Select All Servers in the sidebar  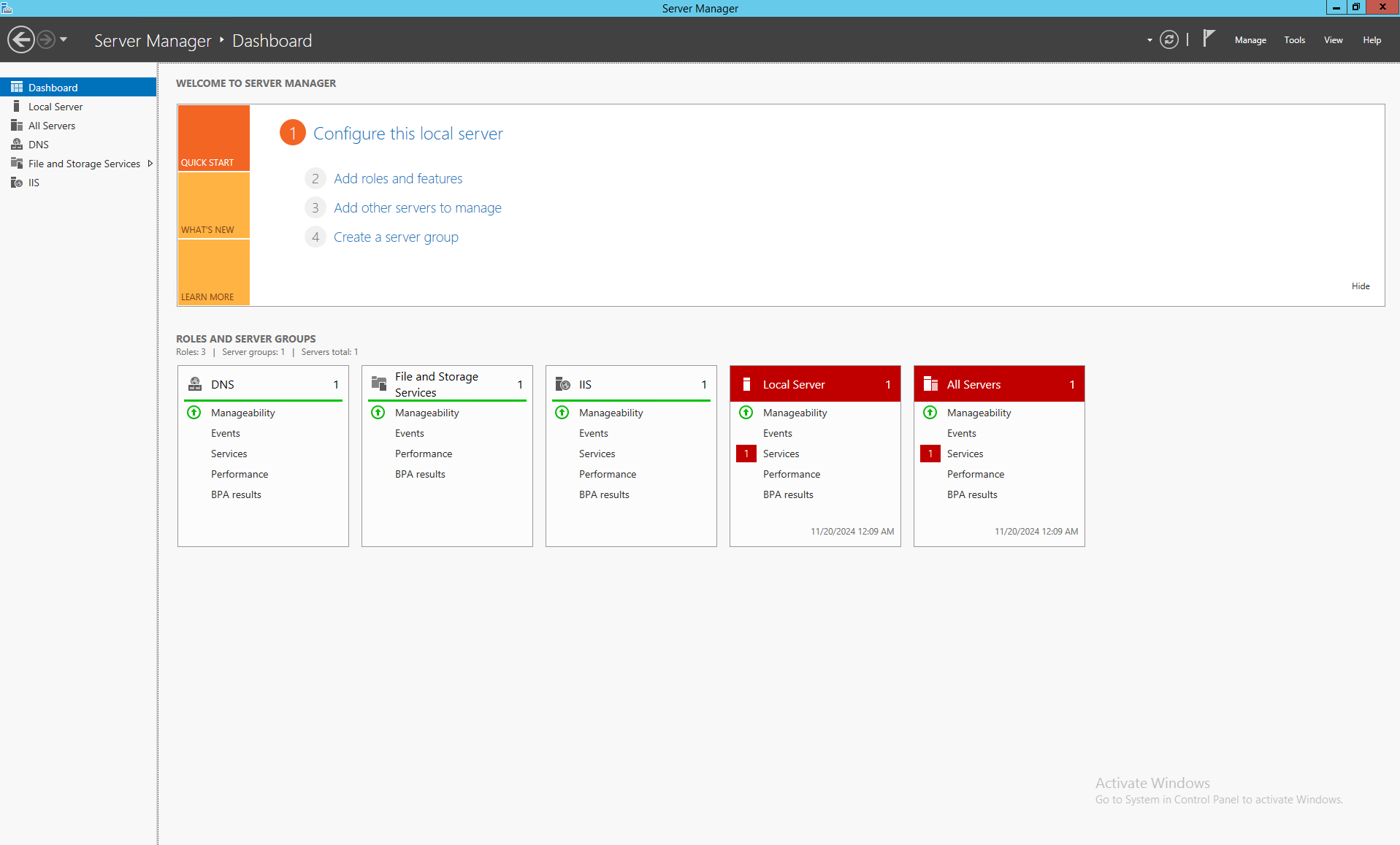click(x=78, y=126)
